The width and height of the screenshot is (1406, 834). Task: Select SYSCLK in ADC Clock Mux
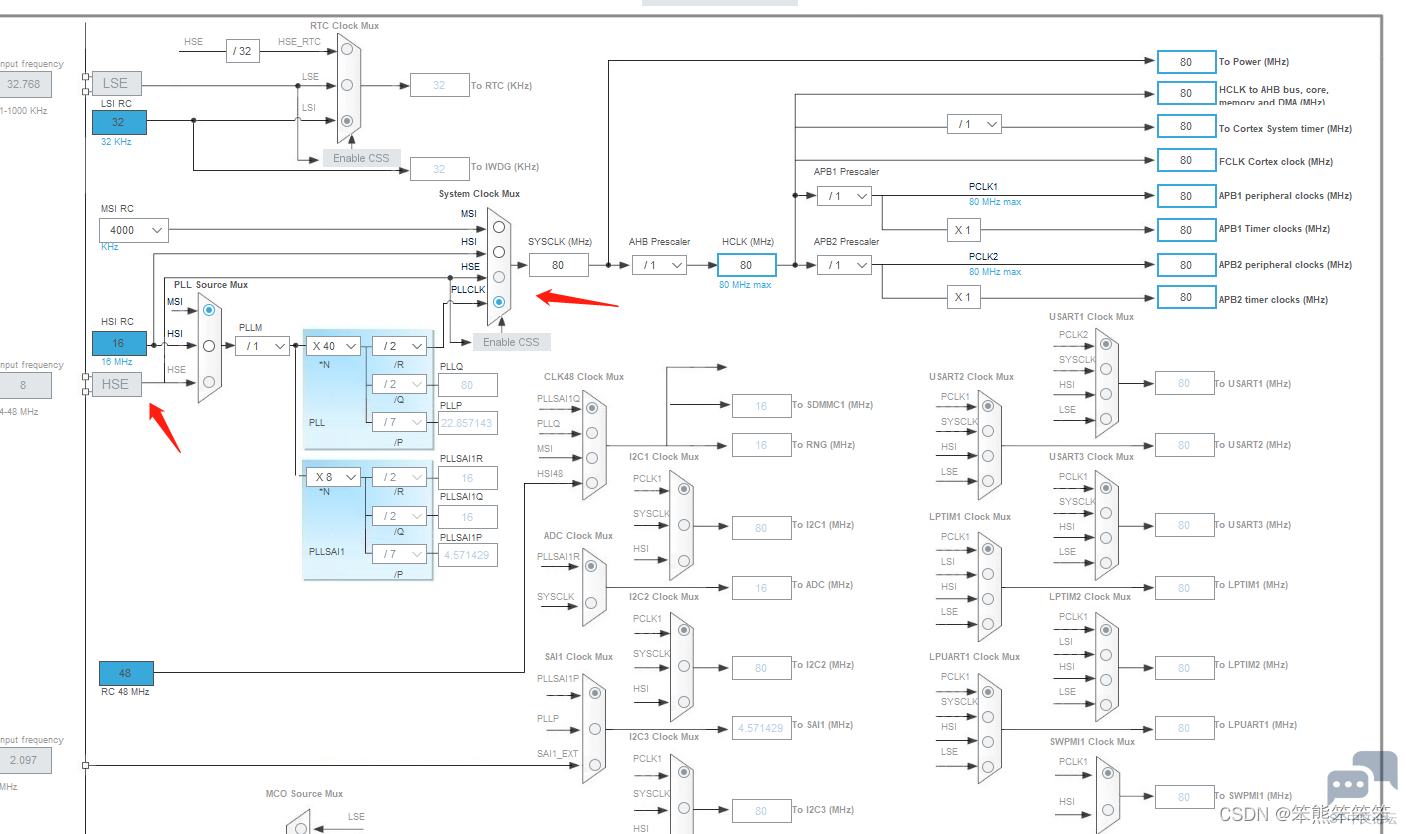pyautogui.click(x=592, y=604)
